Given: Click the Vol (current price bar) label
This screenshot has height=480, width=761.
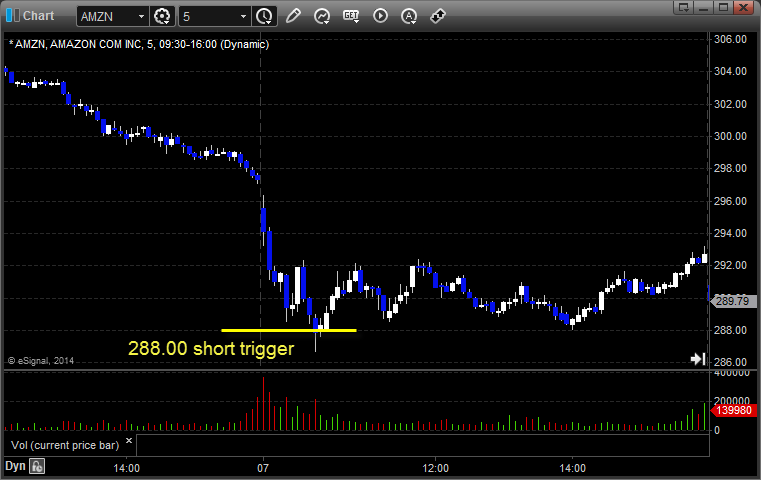Looking at the screenshot, I should tap(65, 445).
